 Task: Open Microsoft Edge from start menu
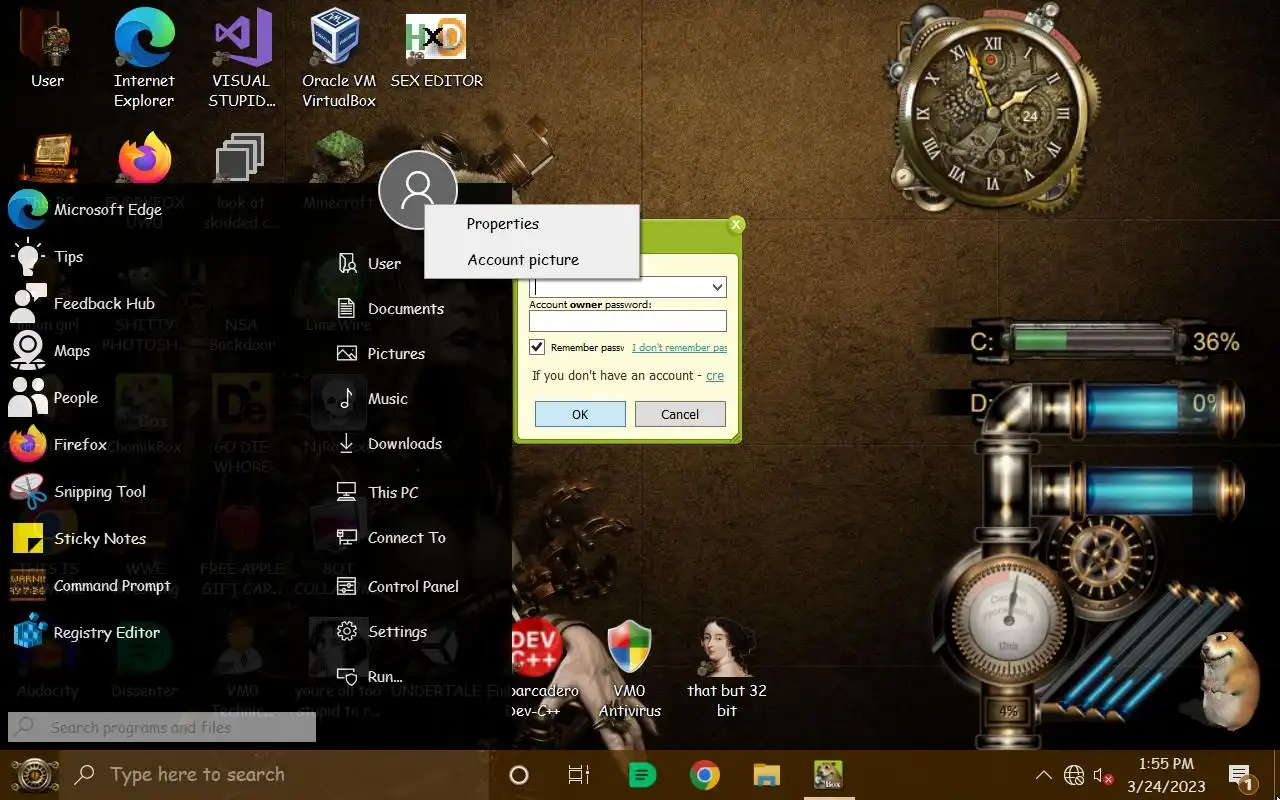tap(87, 210)
